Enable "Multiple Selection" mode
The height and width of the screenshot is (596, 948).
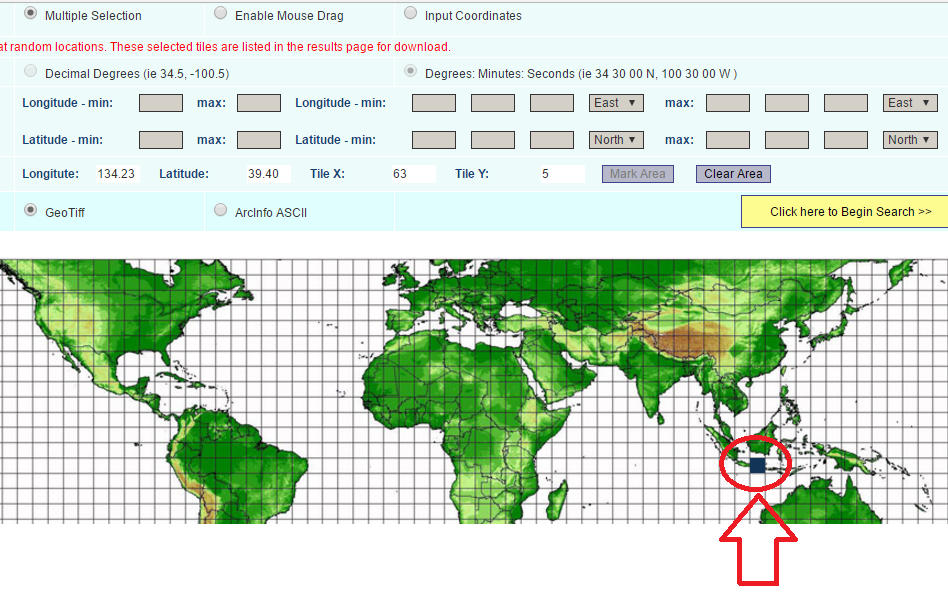[31, 15]
